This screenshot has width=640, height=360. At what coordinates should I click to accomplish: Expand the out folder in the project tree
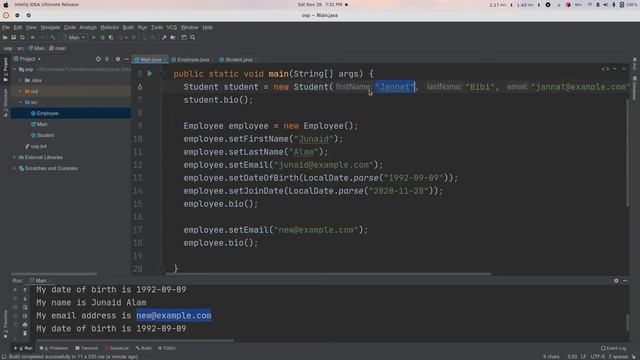point(20,91)
